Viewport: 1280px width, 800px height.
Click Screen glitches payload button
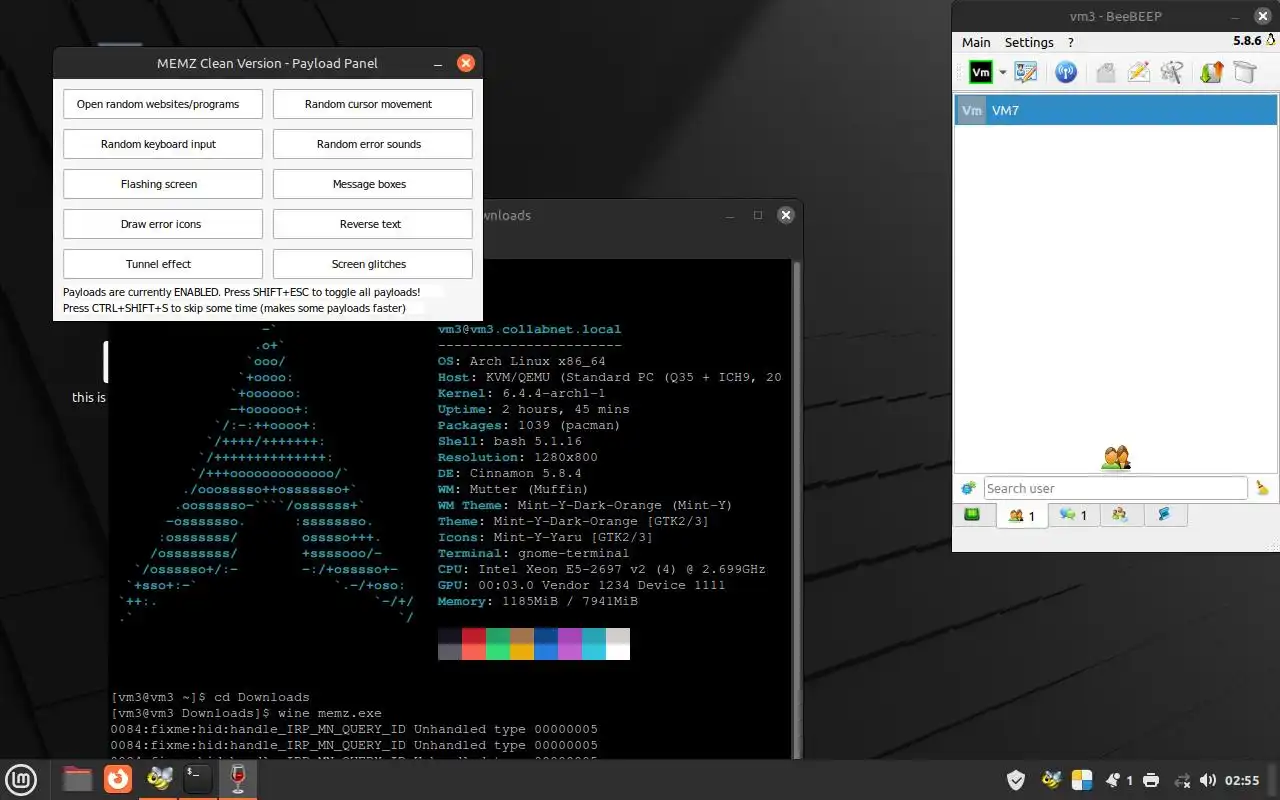pos(373,264)
